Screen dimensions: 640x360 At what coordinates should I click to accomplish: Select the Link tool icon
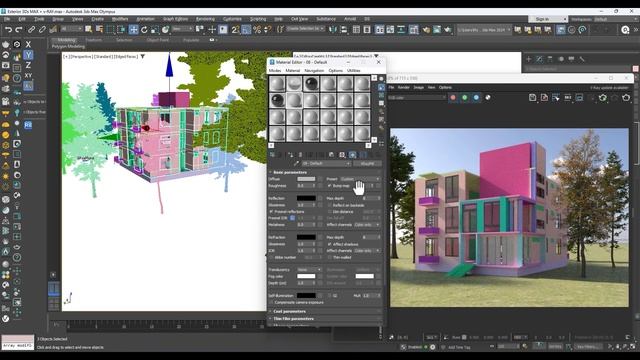(31, 29)
